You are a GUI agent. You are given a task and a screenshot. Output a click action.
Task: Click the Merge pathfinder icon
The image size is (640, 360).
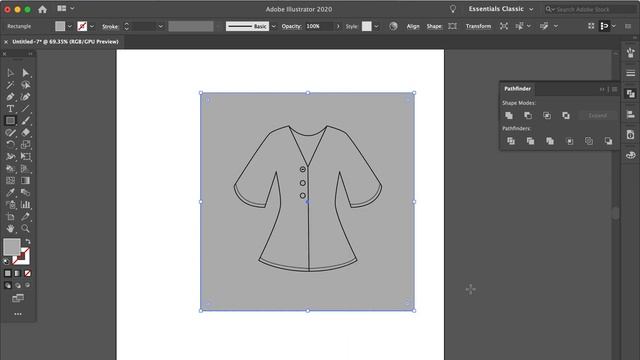click(x=550, y=141)
